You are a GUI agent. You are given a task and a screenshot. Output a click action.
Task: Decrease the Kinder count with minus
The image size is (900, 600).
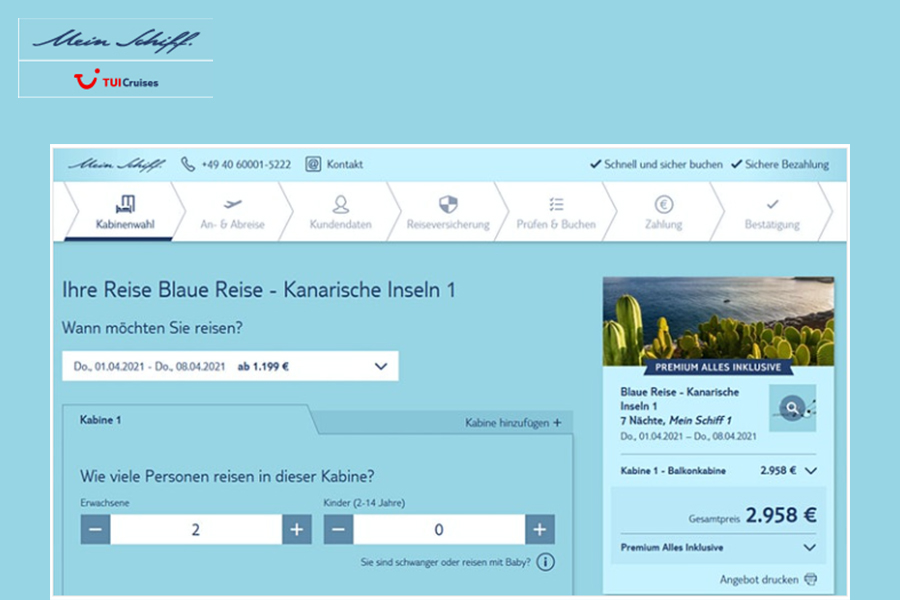point(339,529)
